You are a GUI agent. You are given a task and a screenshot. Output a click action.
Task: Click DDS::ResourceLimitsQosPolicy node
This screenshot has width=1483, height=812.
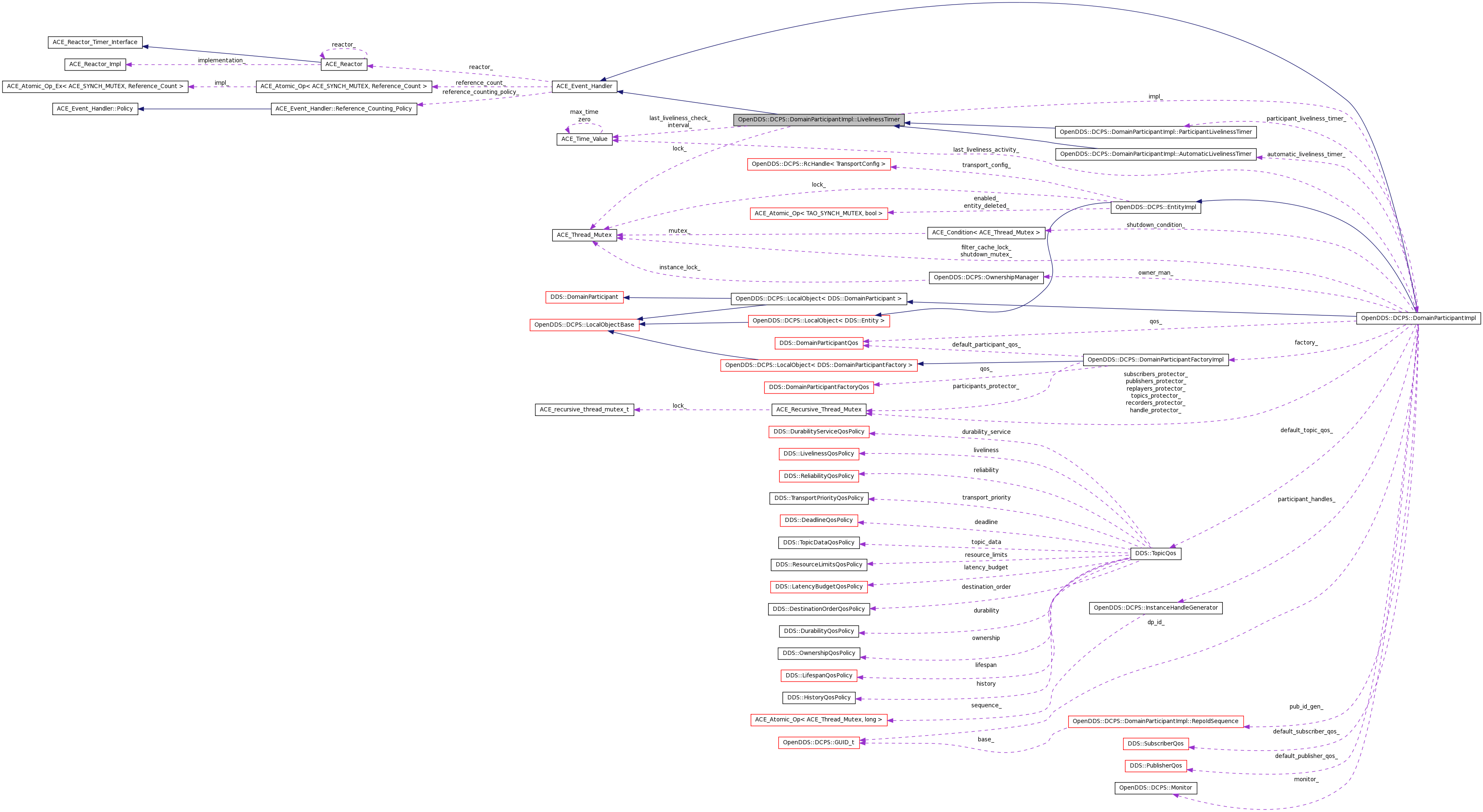pyautogui.click(x=819, y=565)
